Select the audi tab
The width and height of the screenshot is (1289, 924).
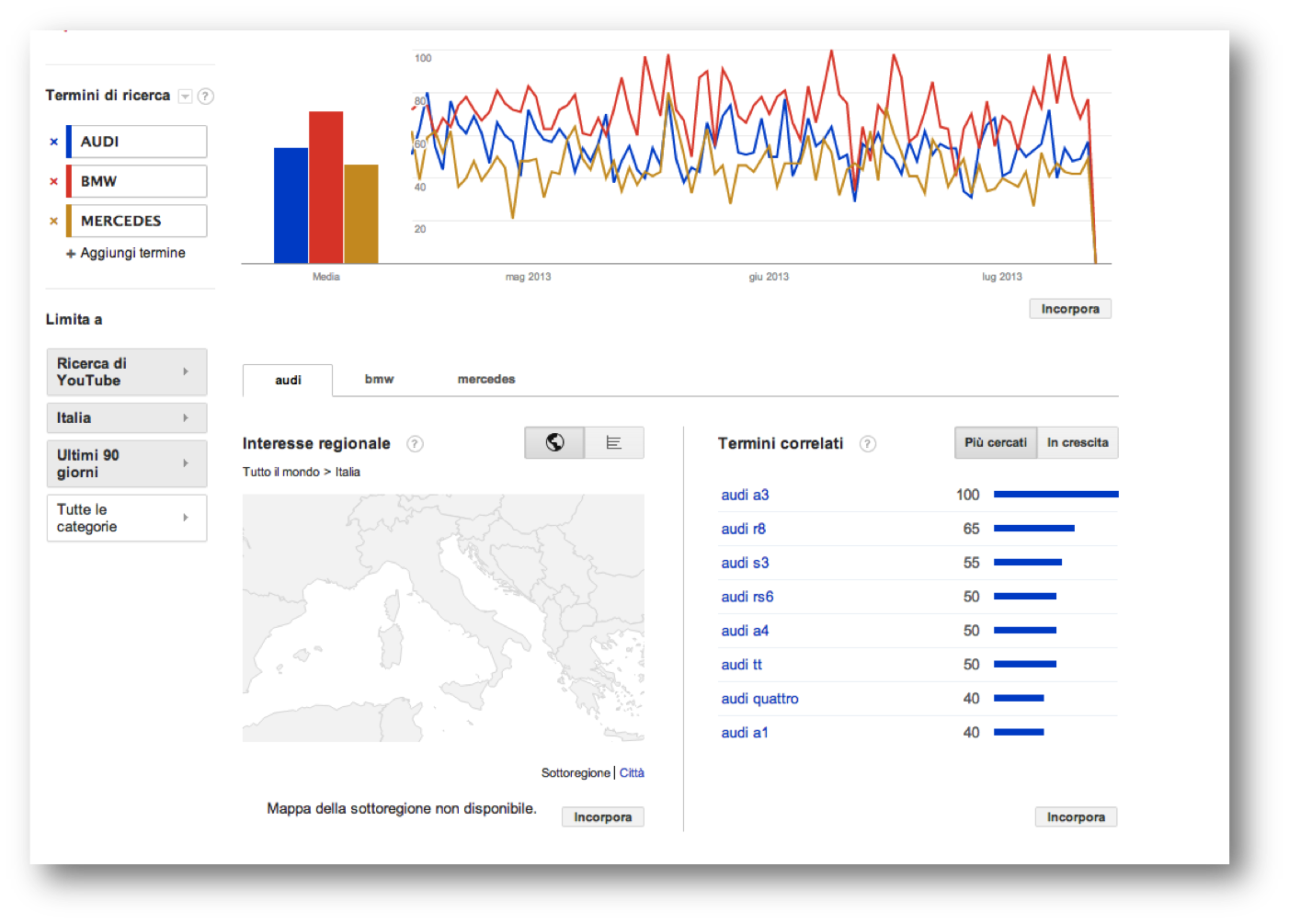288,380
